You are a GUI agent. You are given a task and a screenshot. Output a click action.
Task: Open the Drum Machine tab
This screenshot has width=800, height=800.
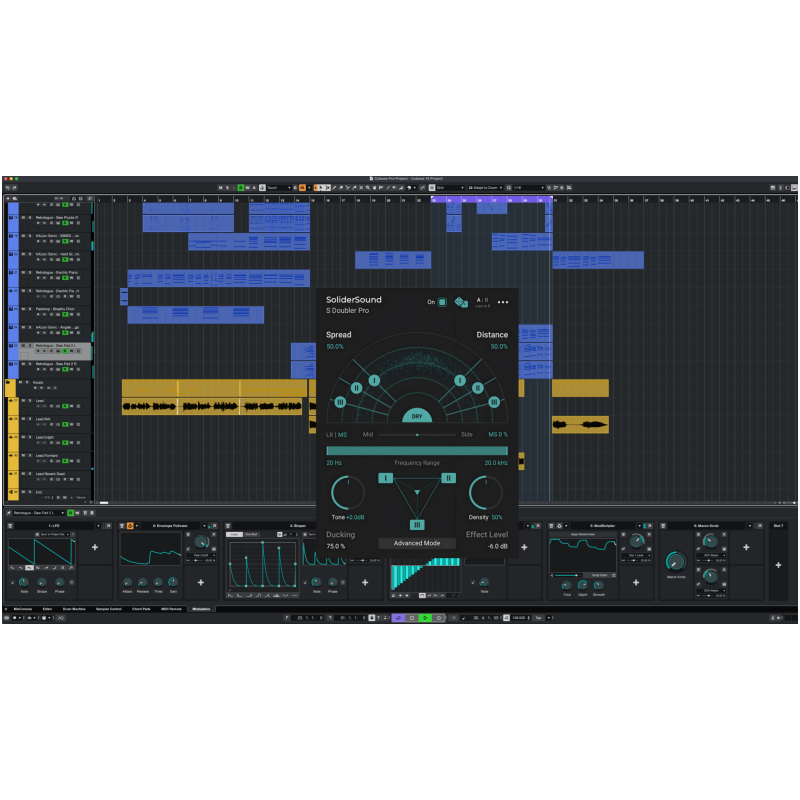pos(74,609)
